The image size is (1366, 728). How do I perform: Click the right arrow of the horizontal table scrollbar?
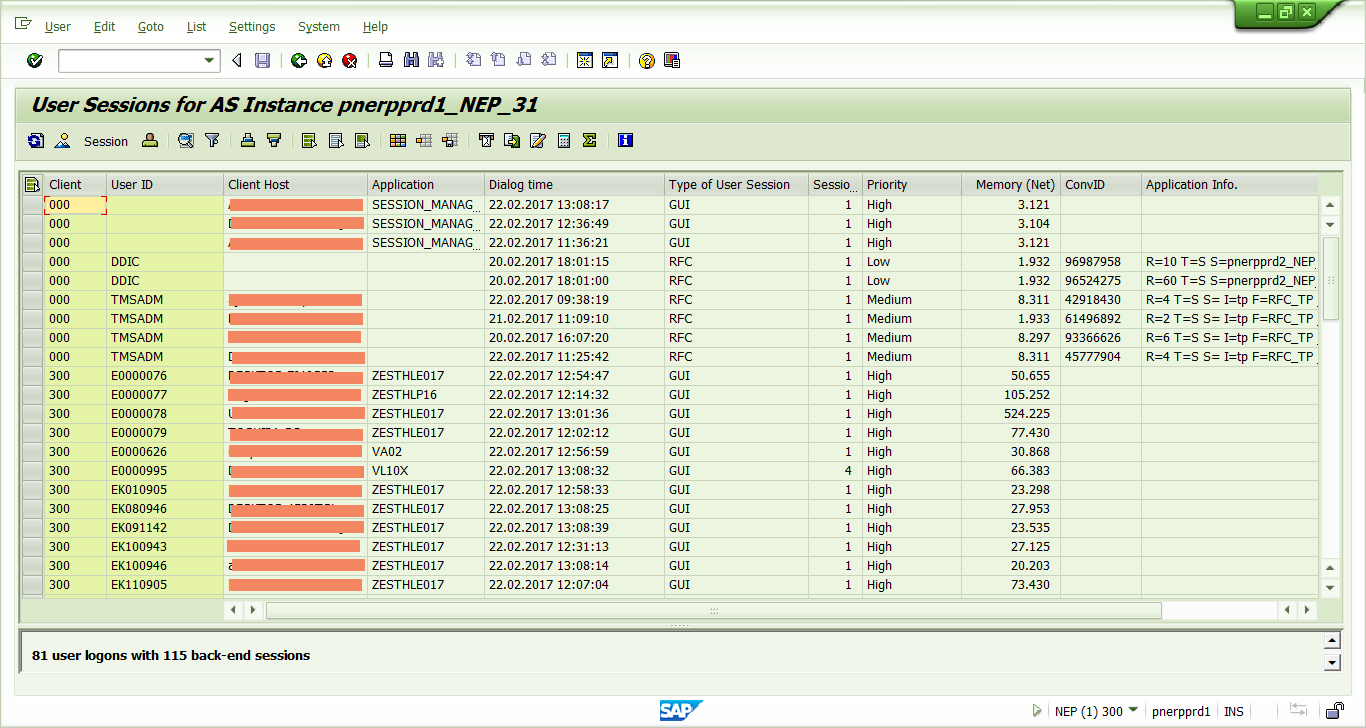1308,609
